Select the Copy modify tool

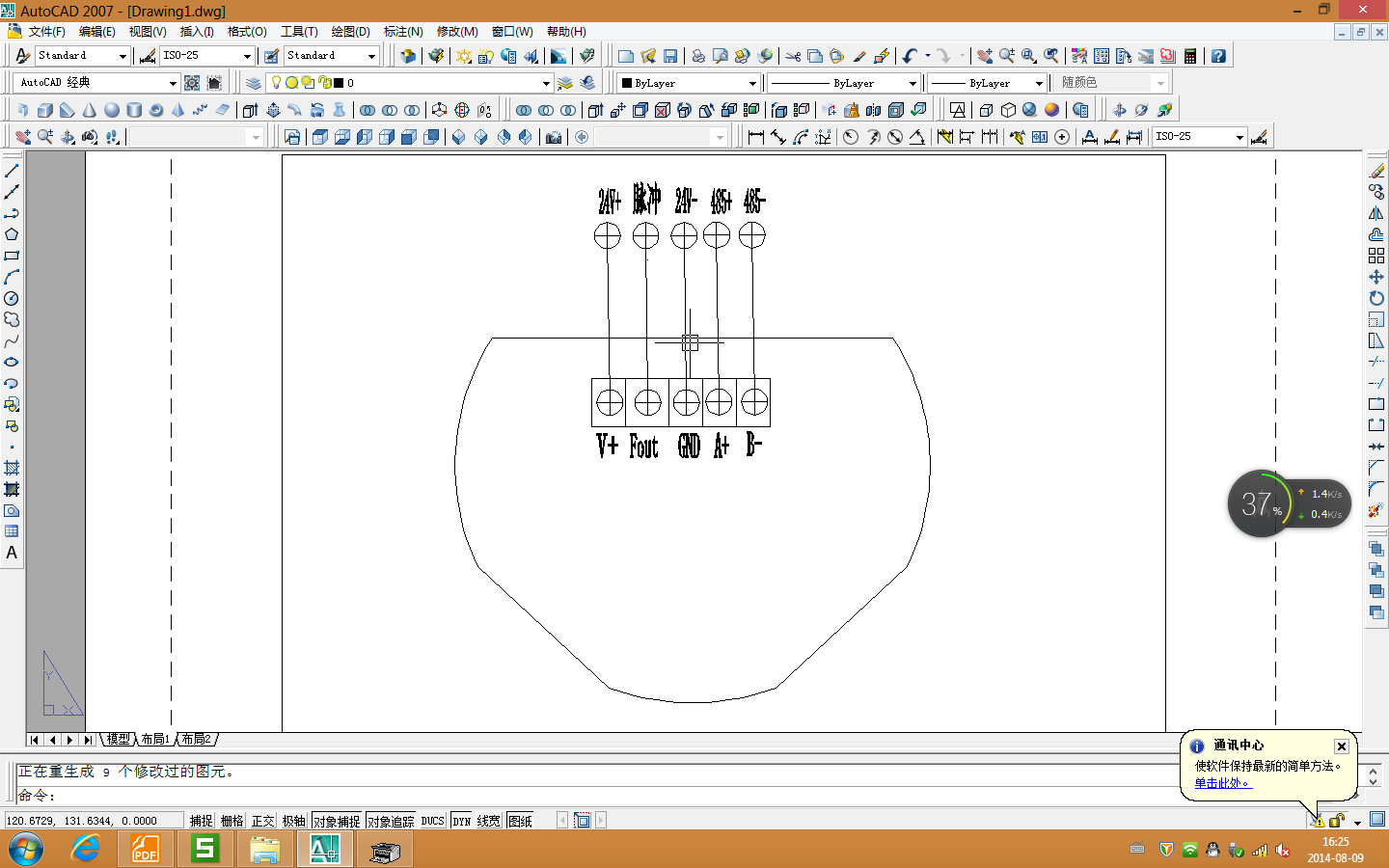1376,192
